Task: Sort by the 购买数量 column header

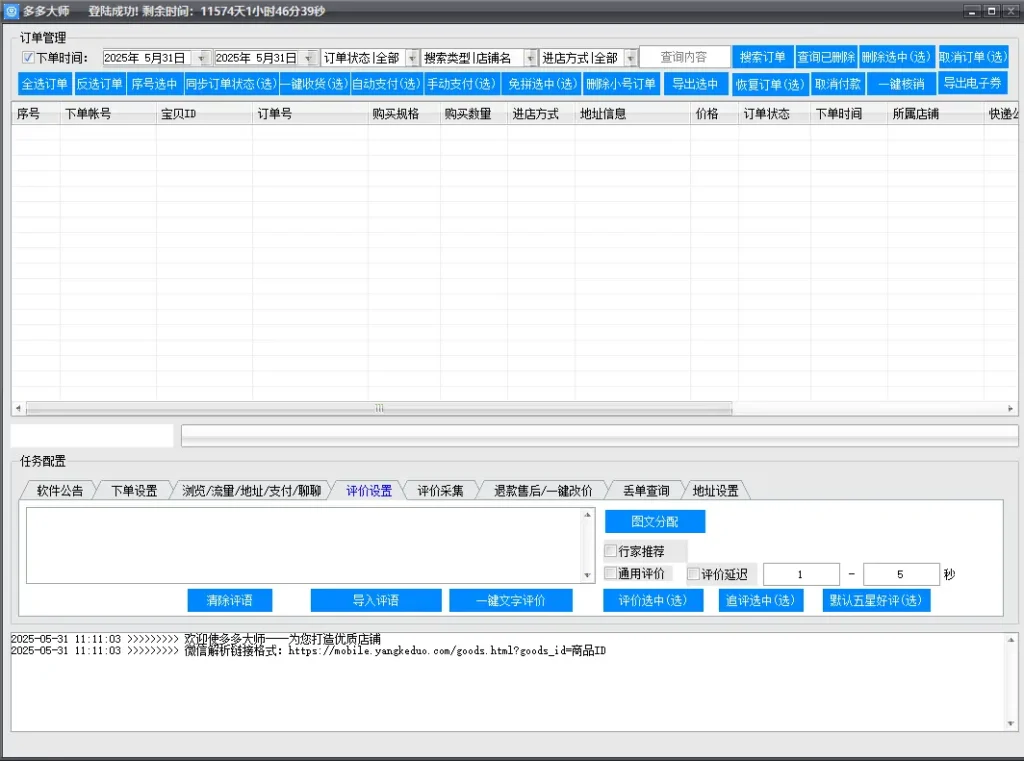Action: click(x=473, y=114)
